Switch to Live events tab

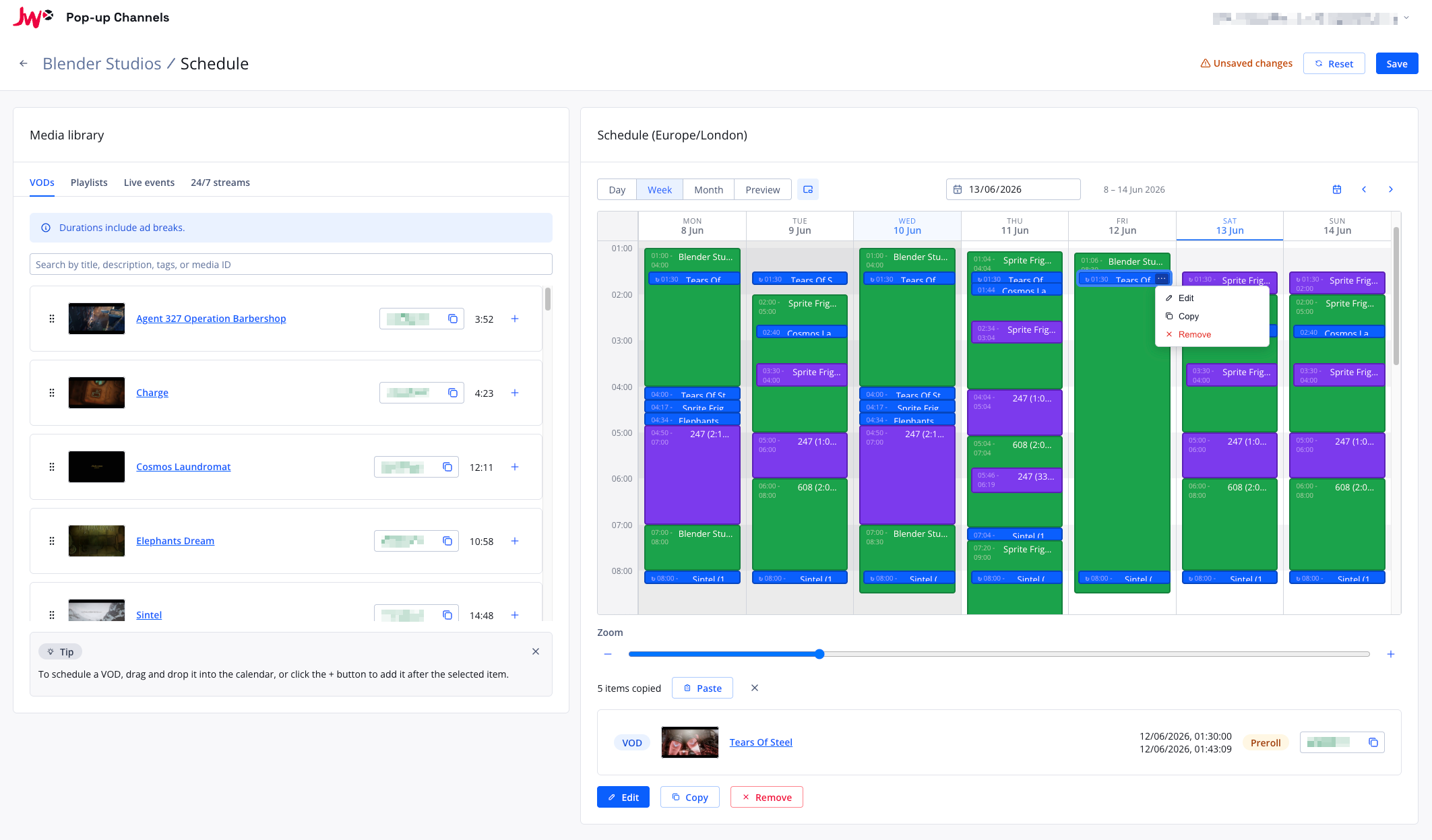click(x=149, y=183)
